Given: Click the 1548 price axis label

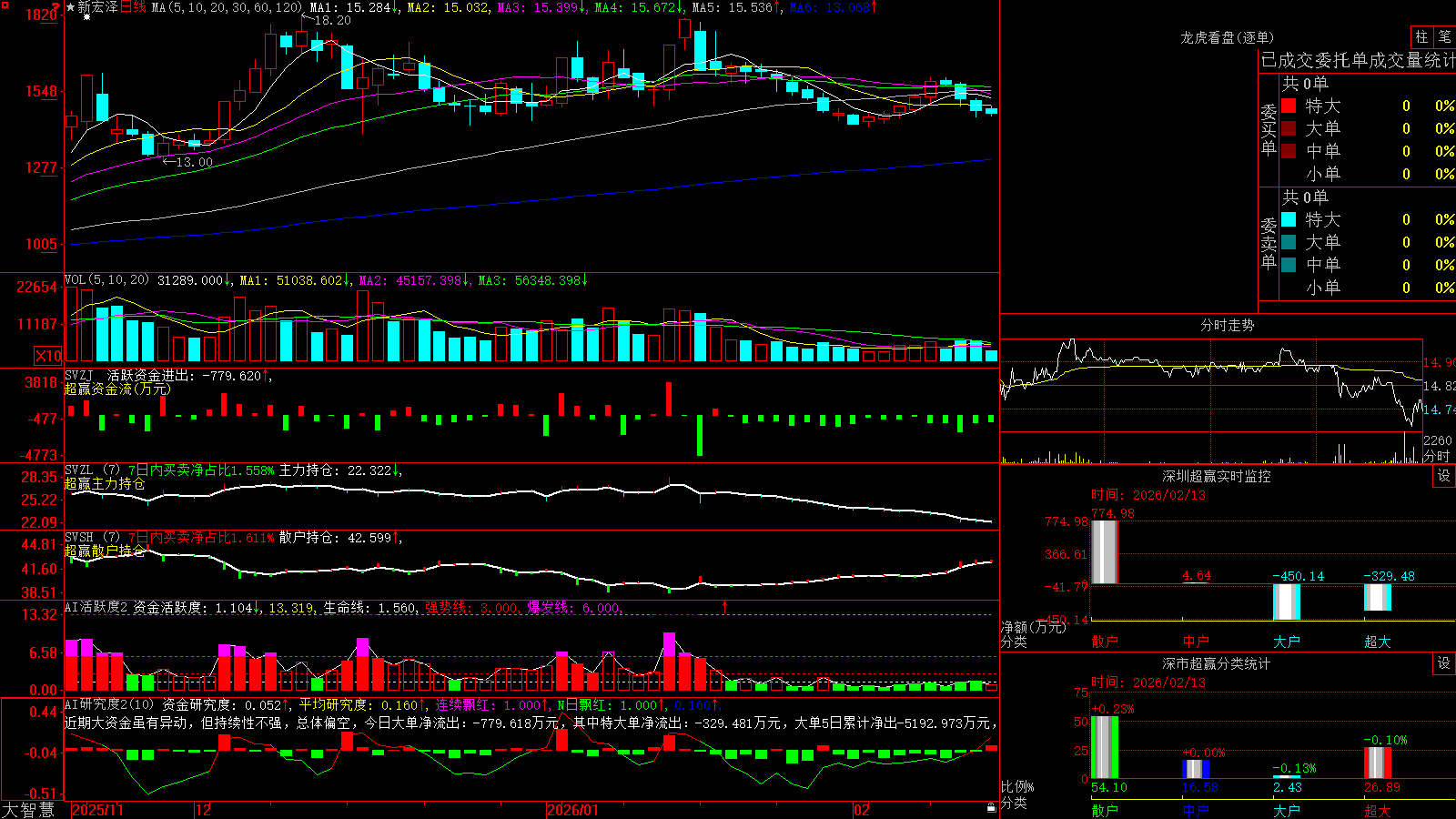Looking at the screenshot, I should 41,91.
